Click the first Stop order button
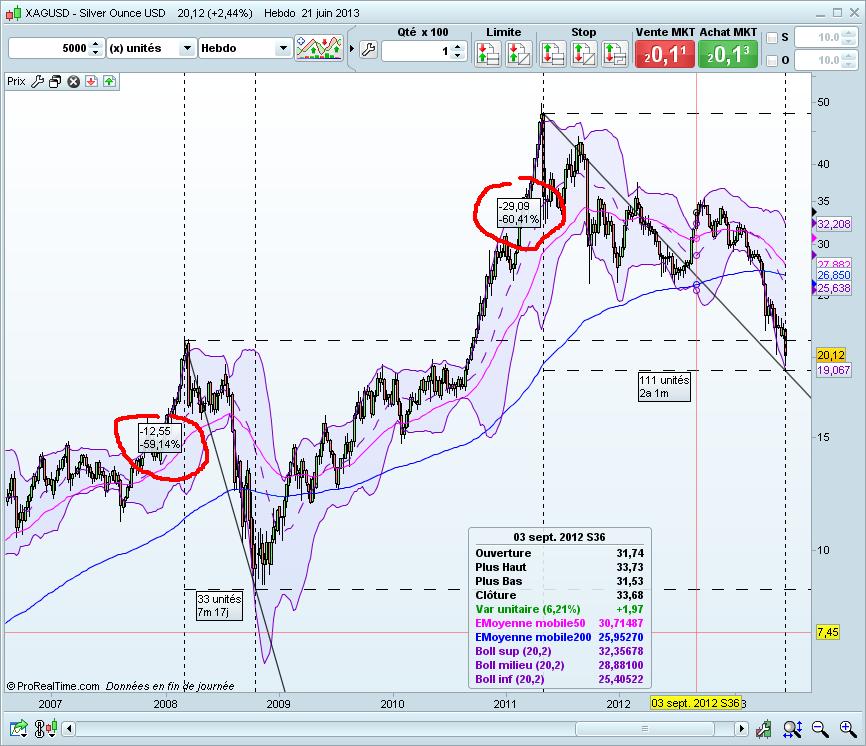Viewport: 866px width, 746px height. (553, 54)
